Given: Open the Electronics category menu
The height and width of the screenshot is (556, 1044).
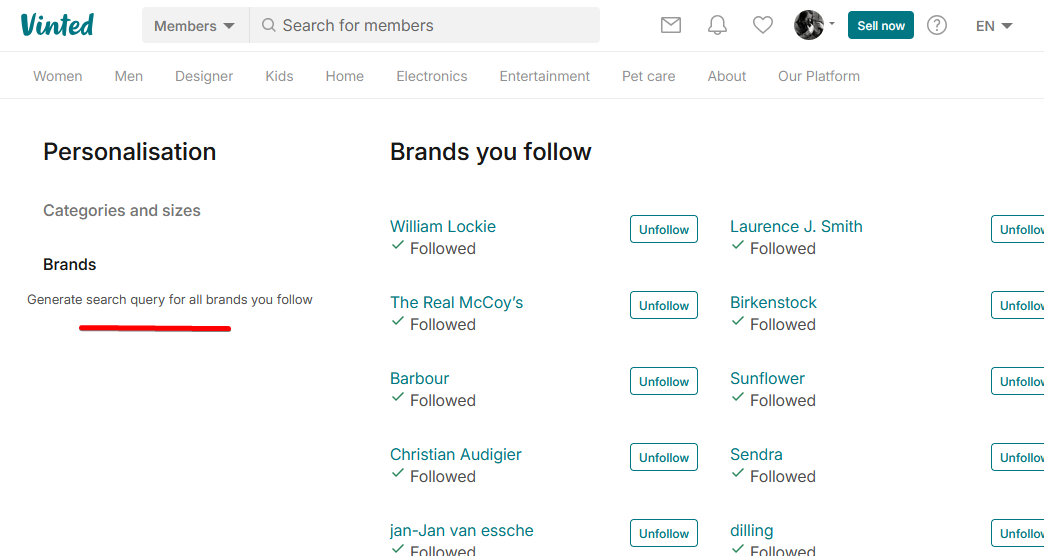Looking at the screenshot, I should coord(432,76).
